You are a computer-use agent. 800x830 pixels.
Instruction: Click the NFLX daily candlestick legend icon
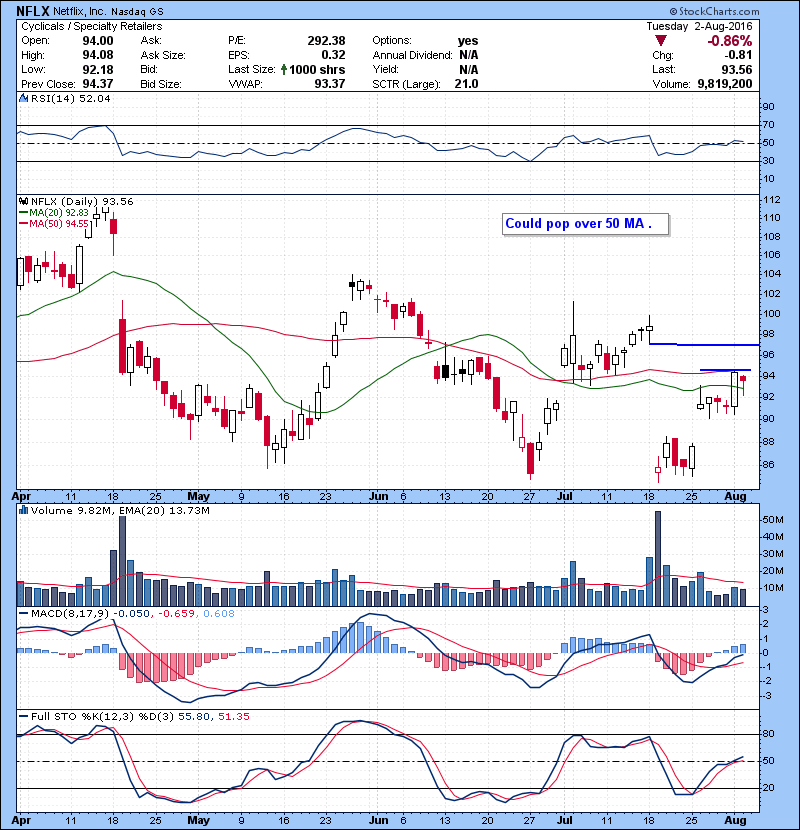pyautogui.click(x=23, y=201)
